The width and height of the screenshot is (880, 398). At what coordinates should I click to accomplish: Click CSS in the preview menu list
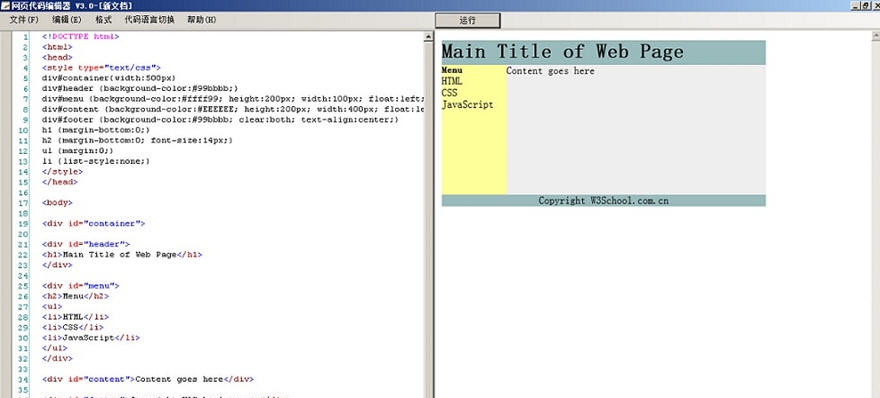click(450, 93)
